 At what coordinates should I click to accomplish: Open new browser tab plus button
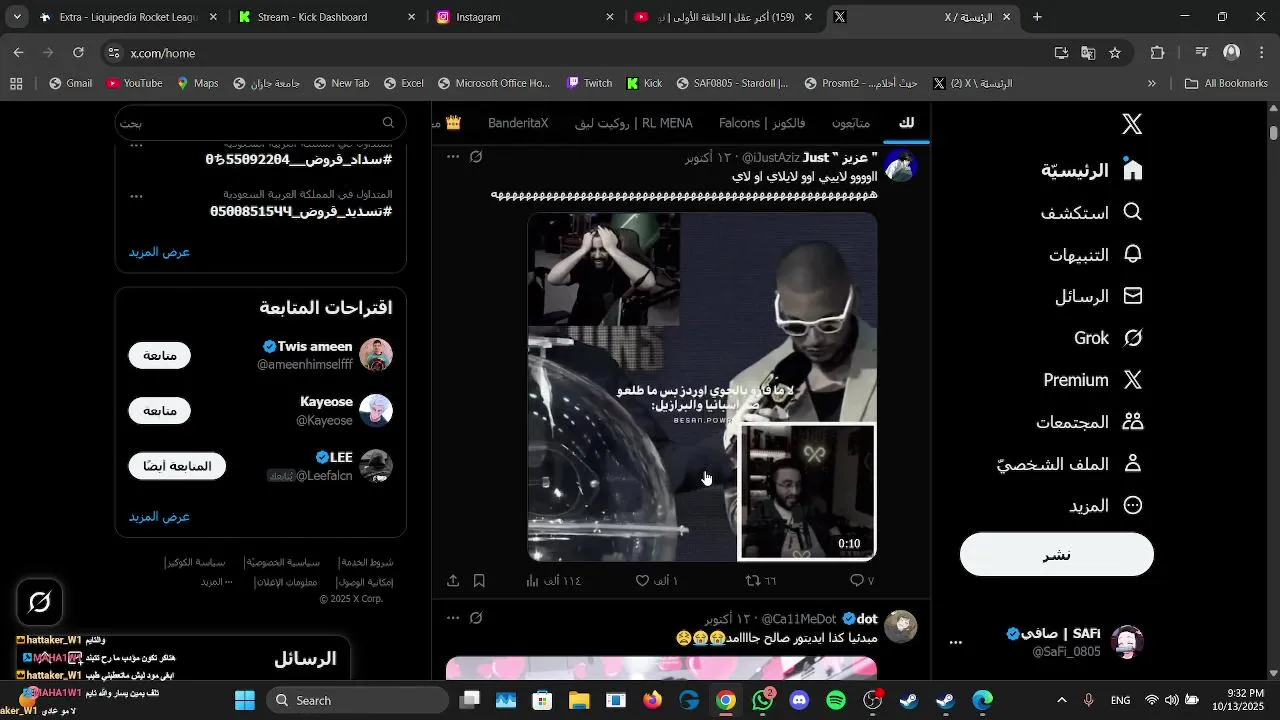tap(1037, 17)
